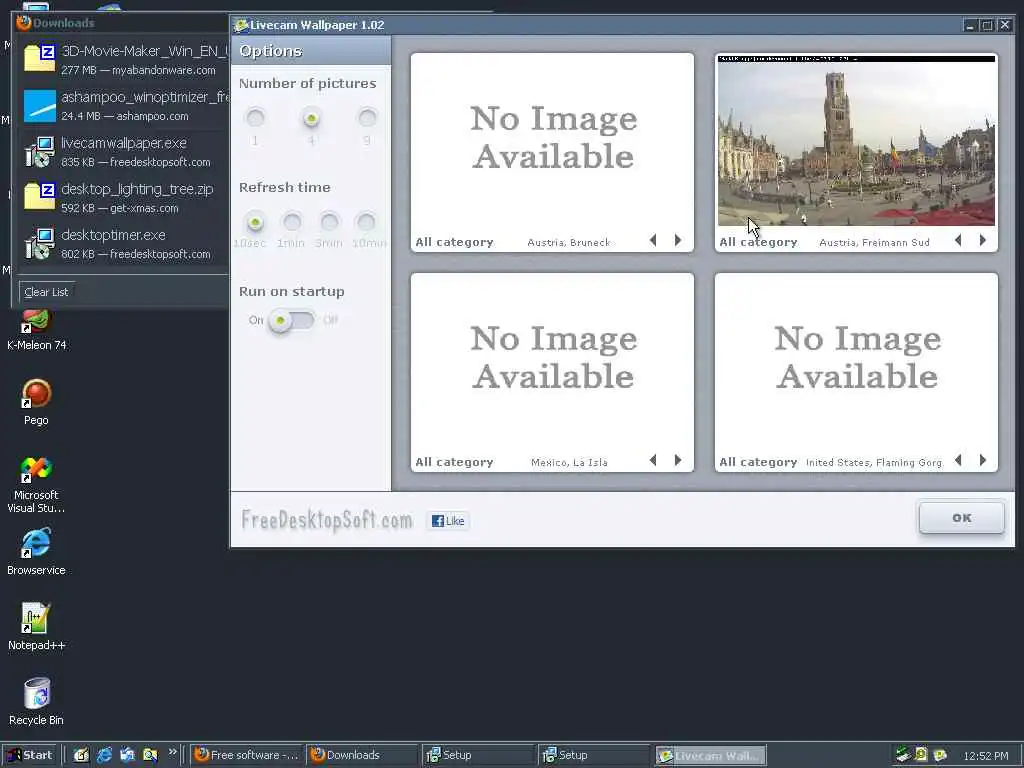The width and height of the screenshot is (1024, 768).
Task: Open All category selector in Freimann Sud panel
Action: pyautogui.click(x=758, y=242)
